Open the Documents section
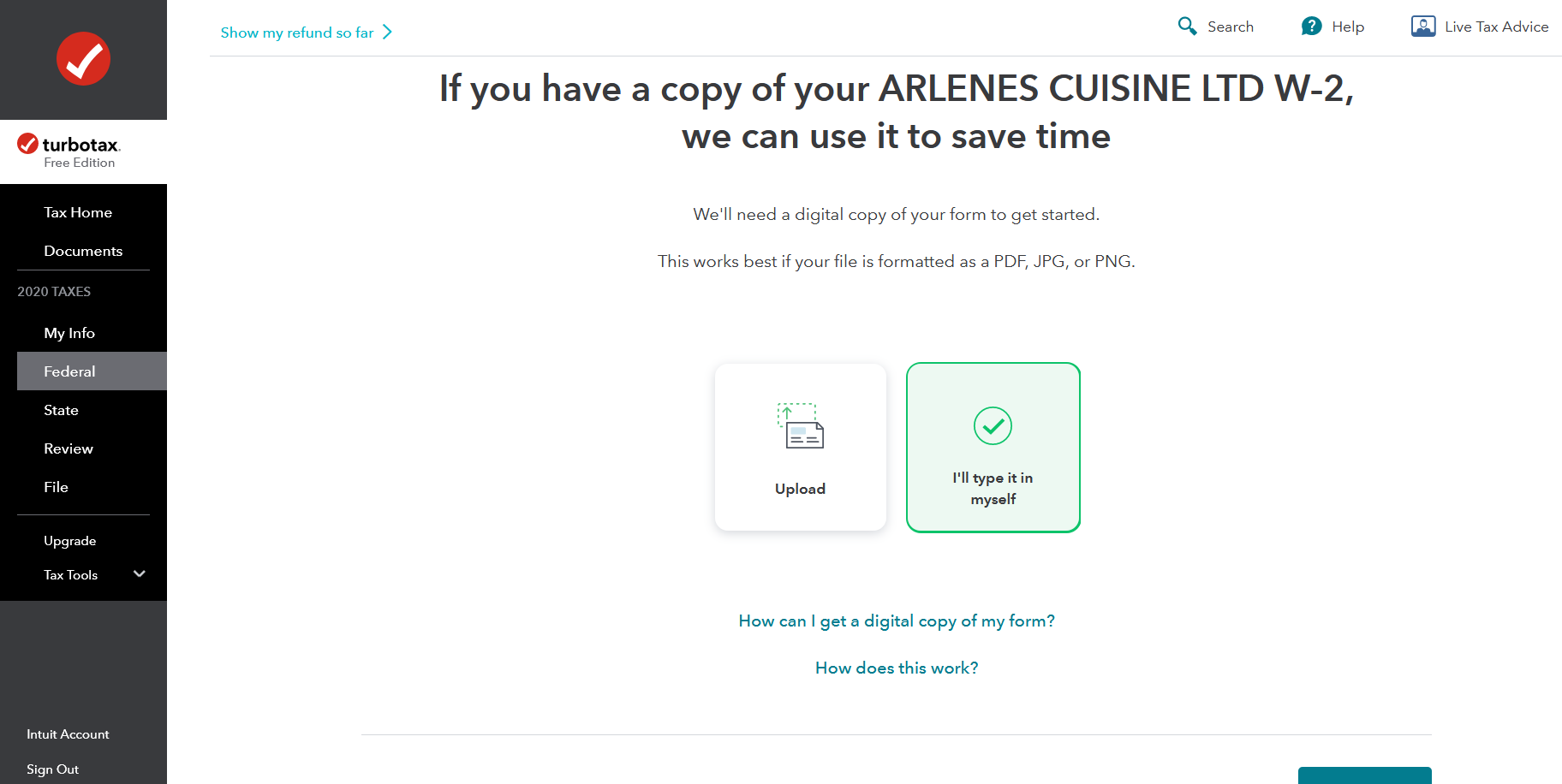This screenshot has height=784, width=1562. point(83,251)
